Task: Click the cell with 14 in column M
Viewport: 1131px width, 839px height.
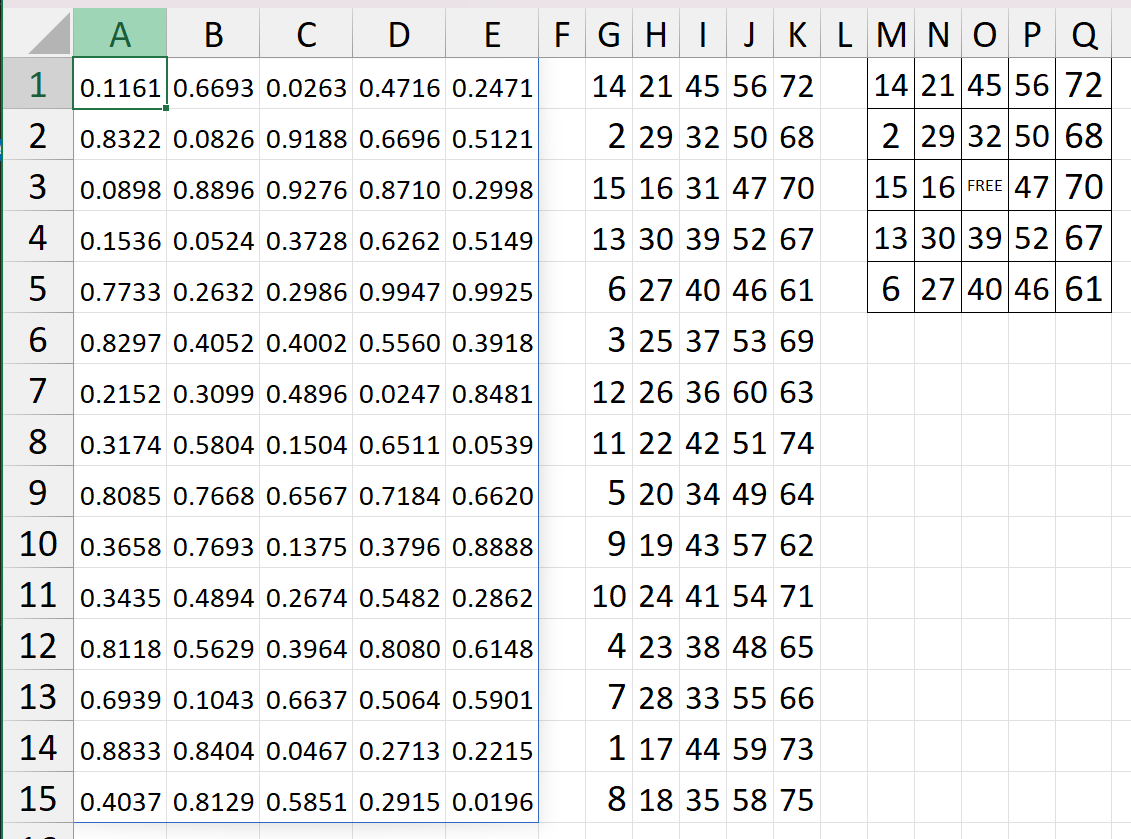Action: [890, 86]
